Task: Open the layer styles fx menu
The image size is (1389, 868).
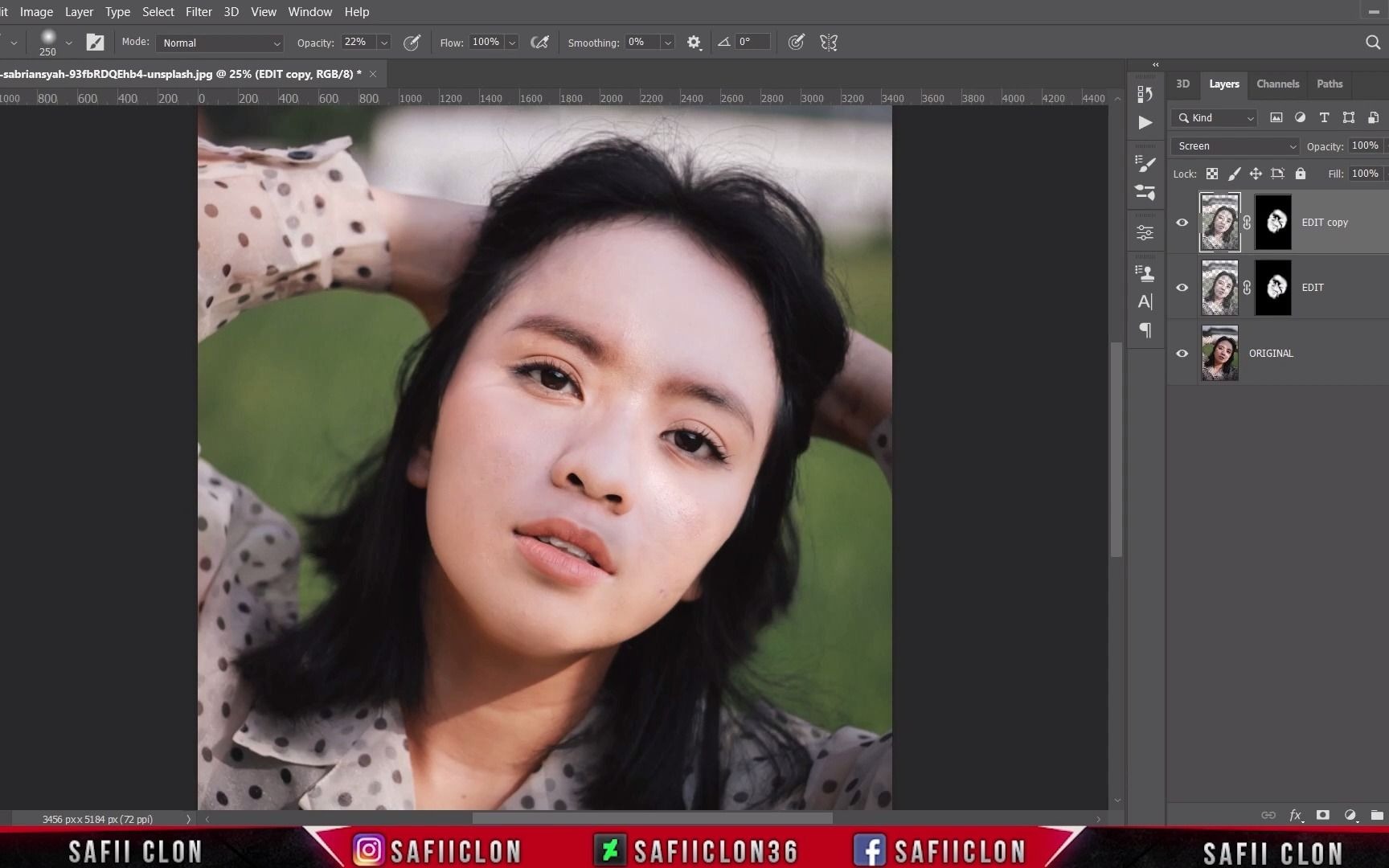Action: [1296, 815]
